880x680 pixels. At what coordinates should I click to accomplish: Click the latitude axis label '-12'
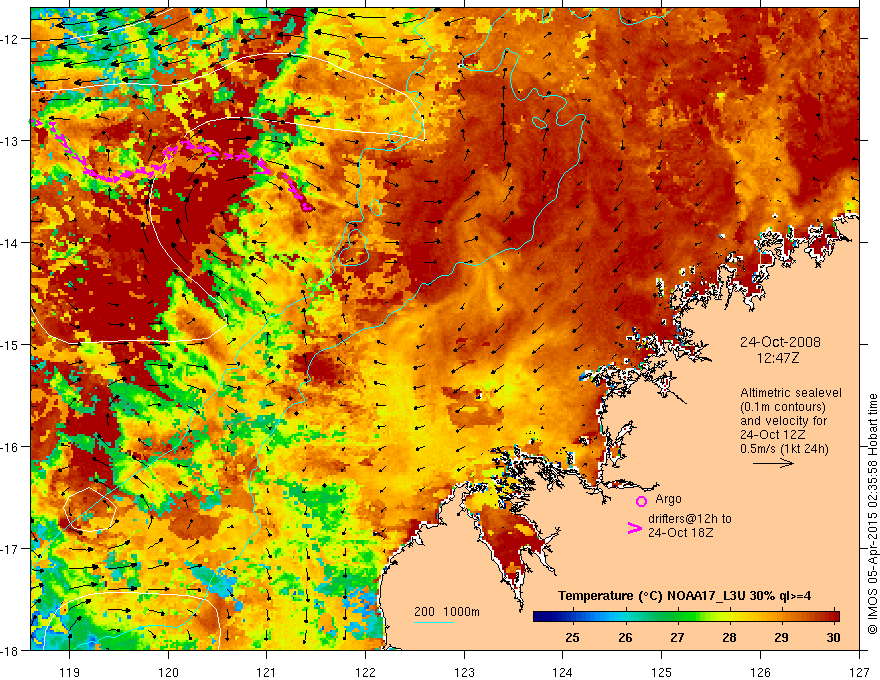tap(11, 39)
